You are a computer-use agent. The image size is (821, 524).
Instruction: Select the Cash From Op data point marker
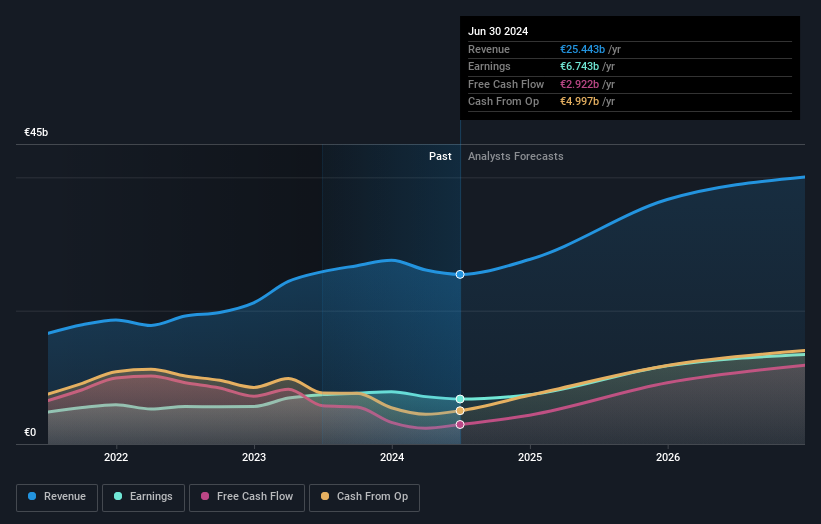460,411
